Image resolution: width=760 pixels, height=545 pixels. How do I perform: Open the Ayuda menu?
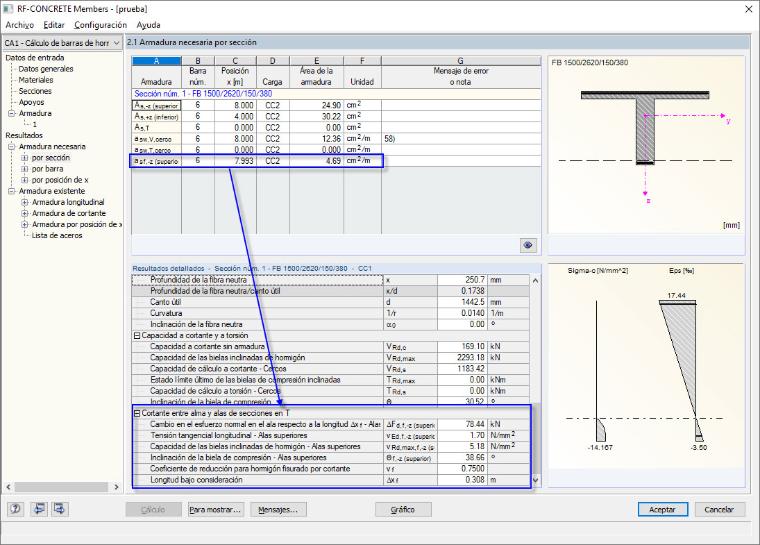tap(148, 25)
